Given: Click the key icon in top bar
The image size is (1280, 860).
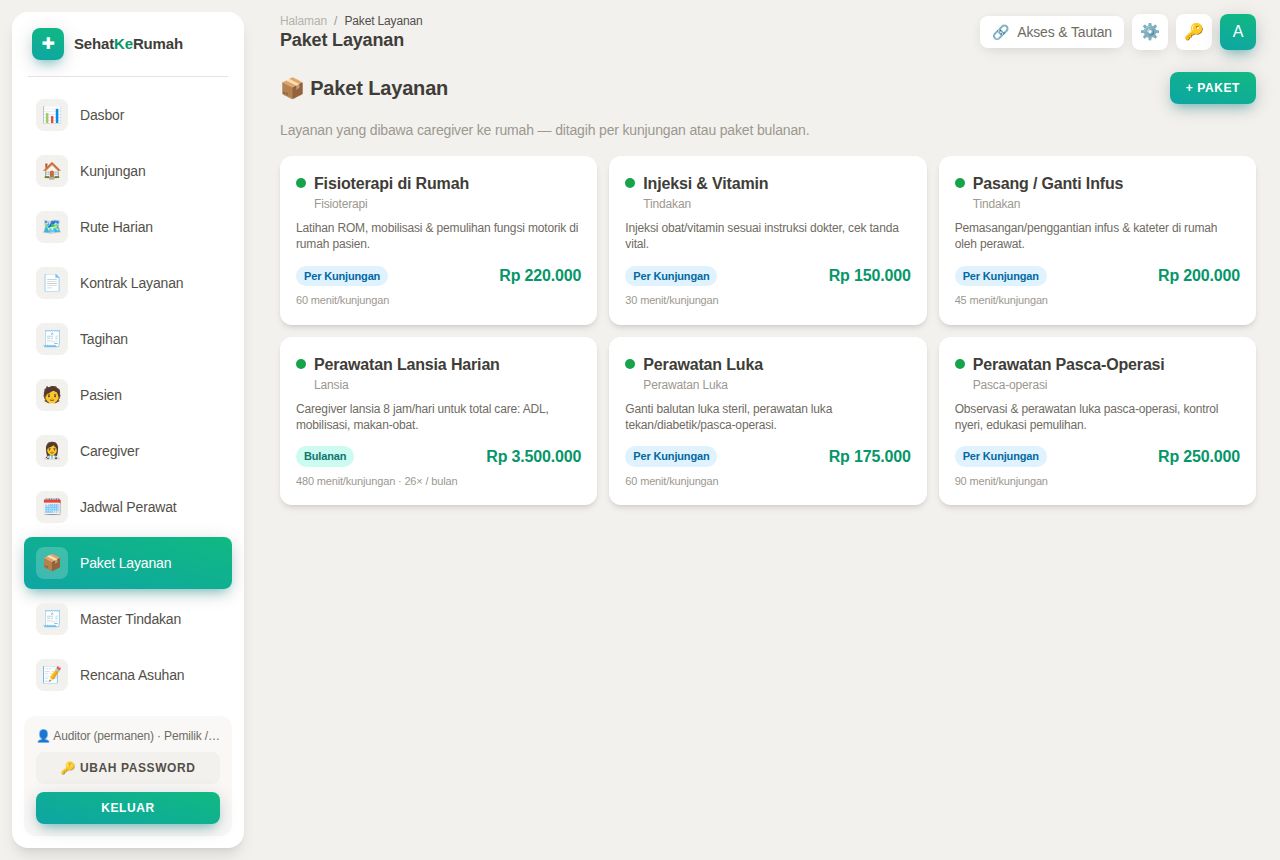Looking at the screenshot, I should pyautogui.click(x=1194, y=32).
